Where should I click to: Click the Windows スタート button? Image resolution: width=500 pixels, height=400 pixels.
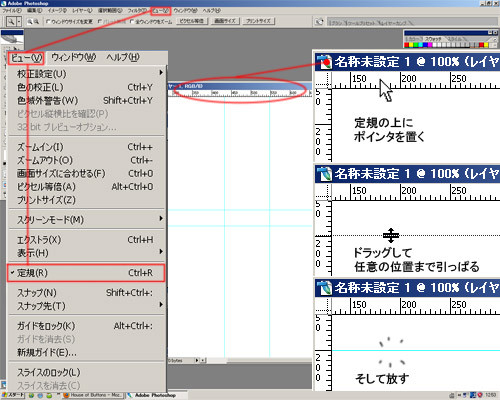tap(13, 395)
